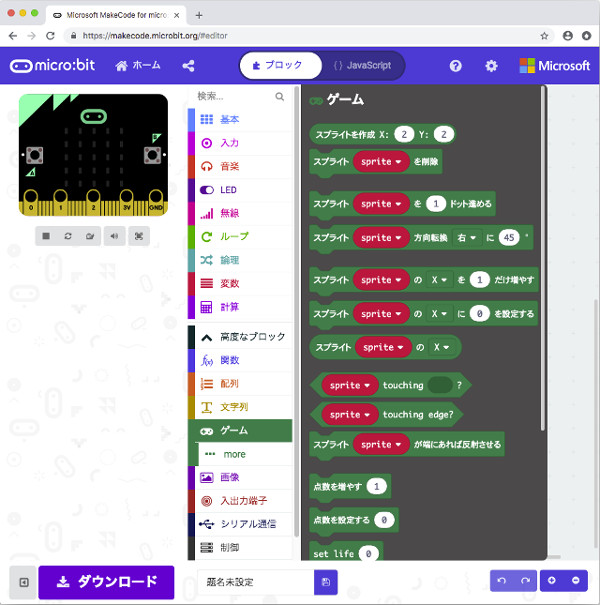Mute the simulator audio
The width and height of the screenshot is (600, 605).
click(x=114, y=236)
